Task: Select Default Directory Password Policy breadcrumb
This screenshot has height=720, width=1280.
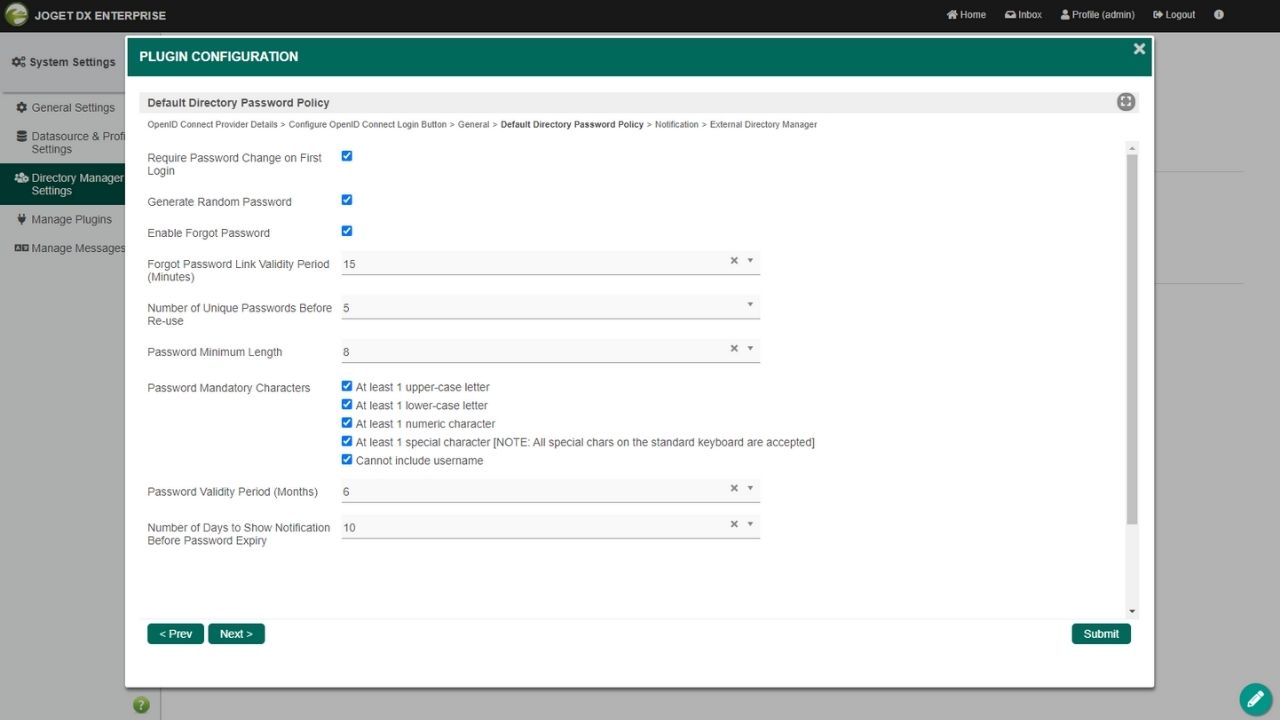Action: (x=572, y=125)
